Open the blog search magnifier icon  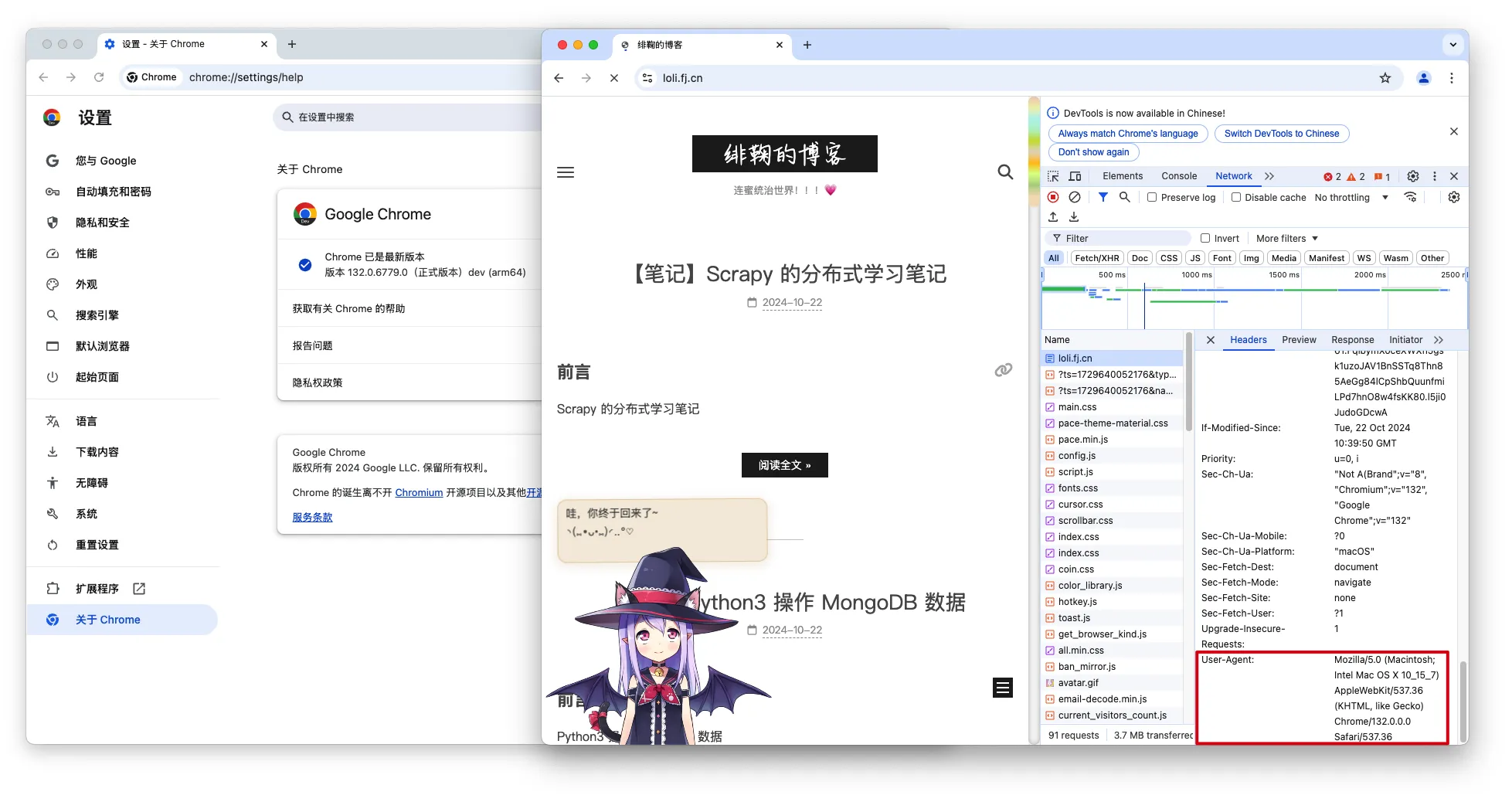[1005, 172]
